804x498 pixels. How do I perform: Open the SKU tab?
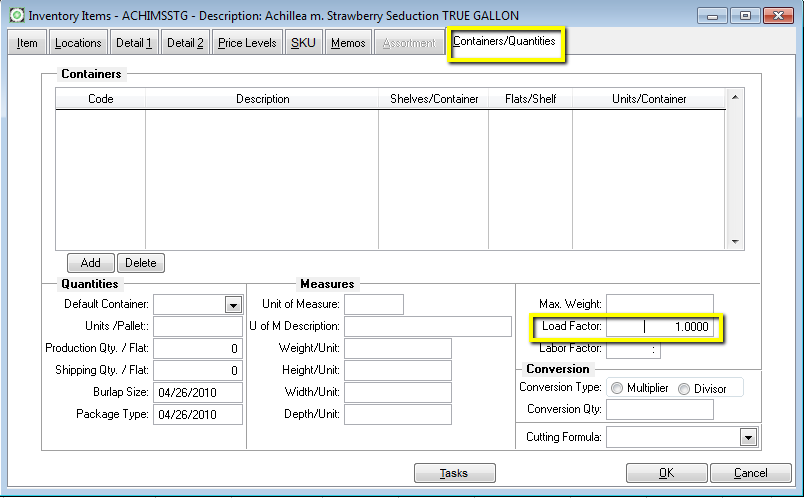(x=302, y=43)
